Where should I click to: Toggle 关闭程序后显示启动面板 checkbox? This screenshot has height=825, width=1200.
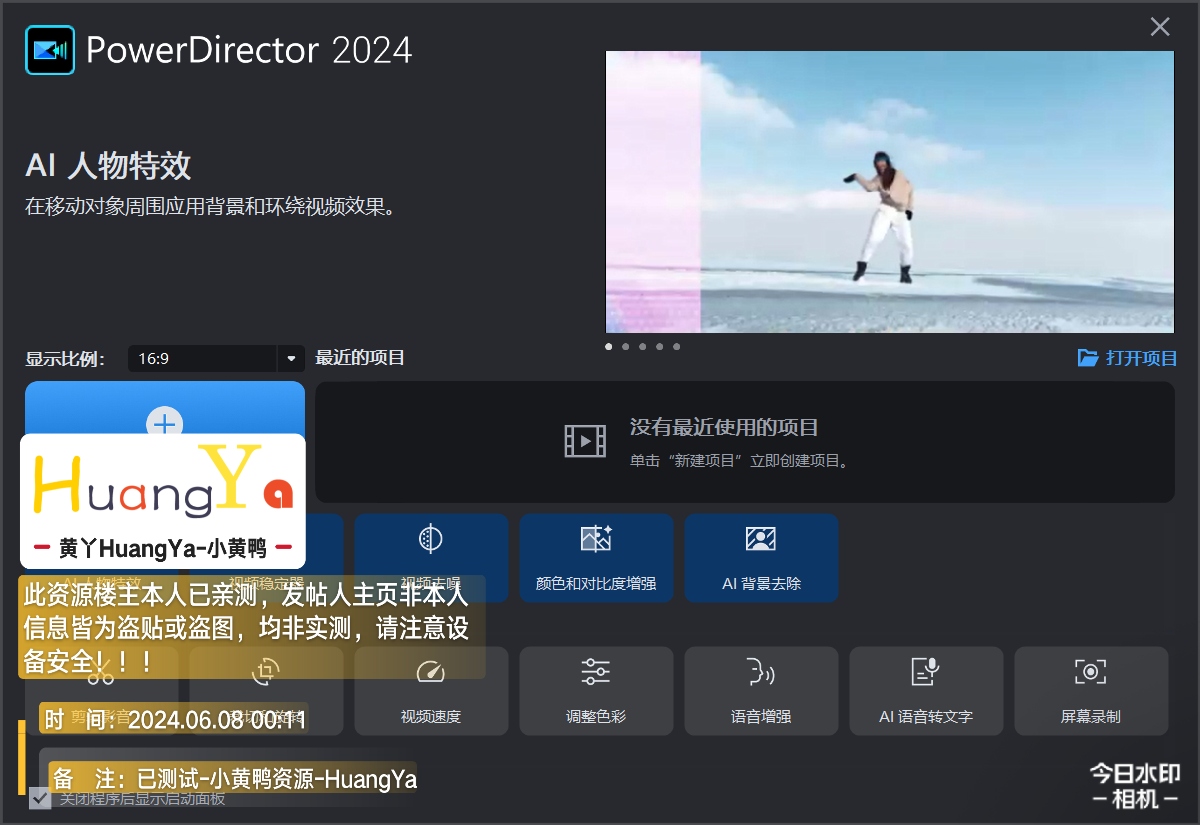point(40,798)
